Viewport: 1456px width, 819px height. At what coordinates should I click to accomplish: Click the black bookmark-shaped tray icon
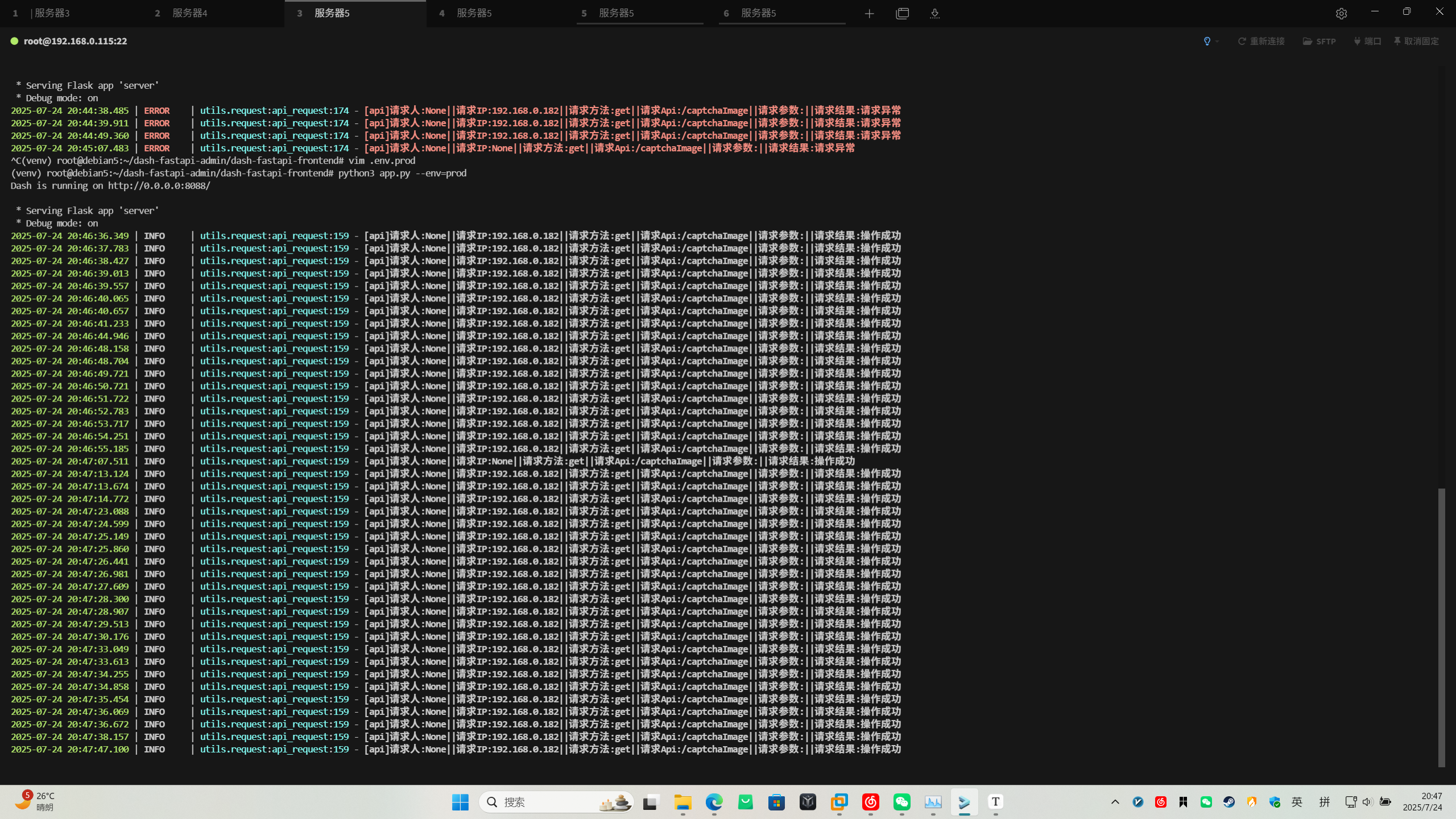pos(1183,802)
